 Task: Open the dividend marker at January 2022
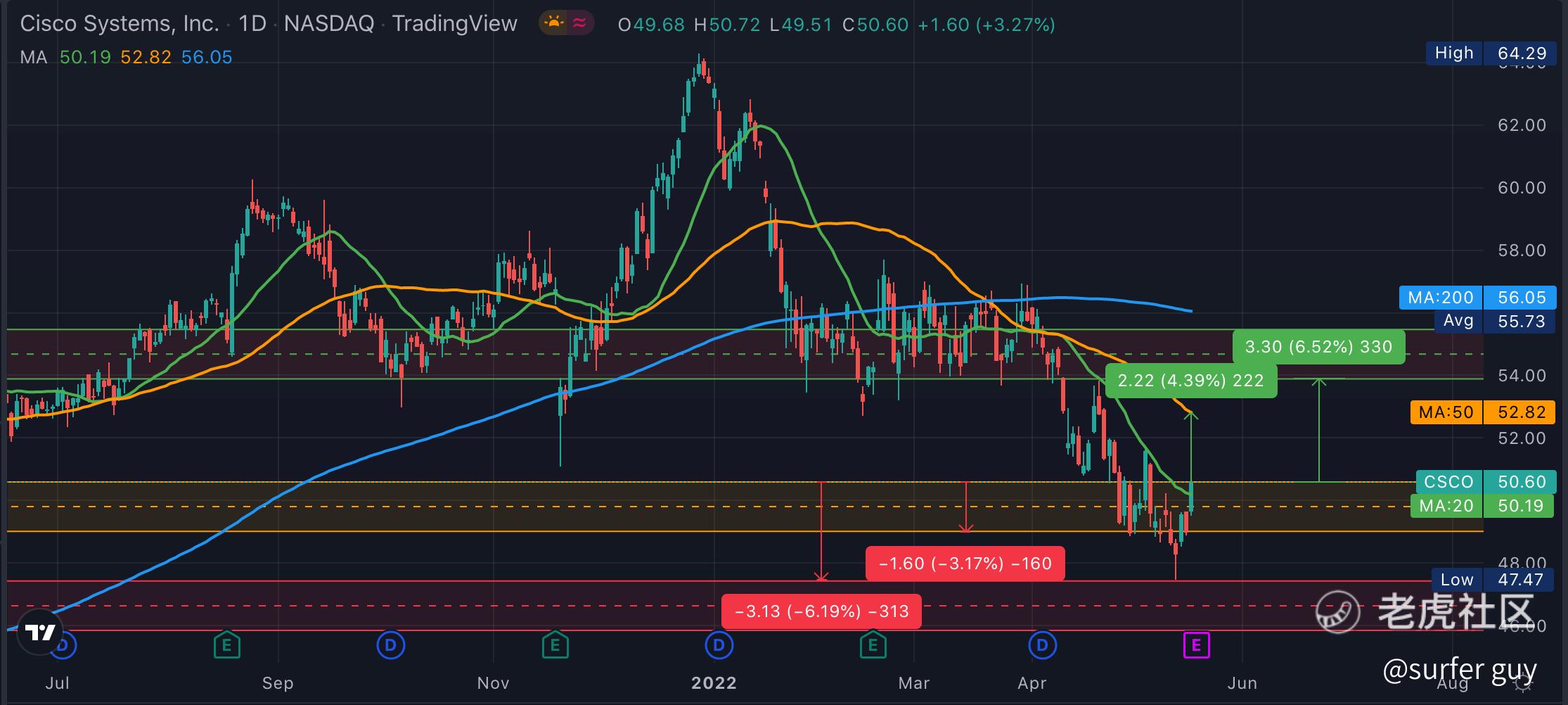click(x=719, y=644)
